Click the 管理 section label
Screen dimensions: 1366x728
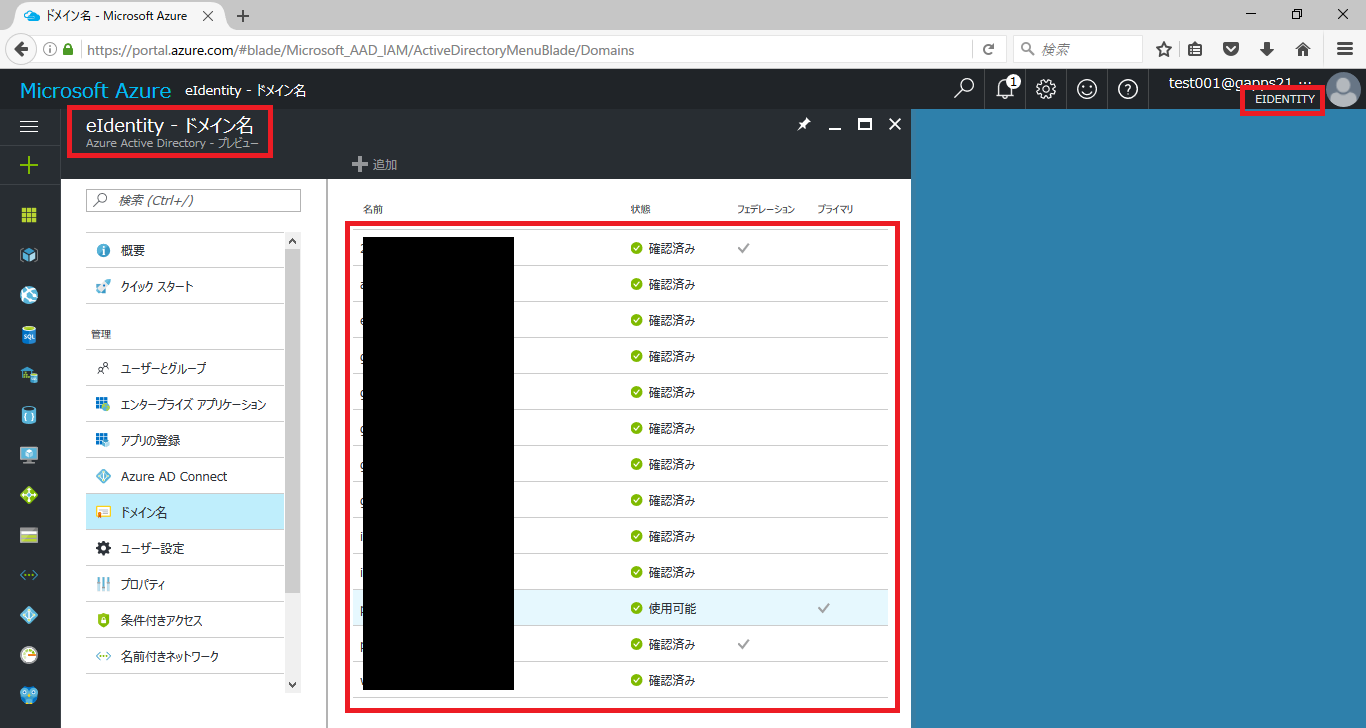101,334
